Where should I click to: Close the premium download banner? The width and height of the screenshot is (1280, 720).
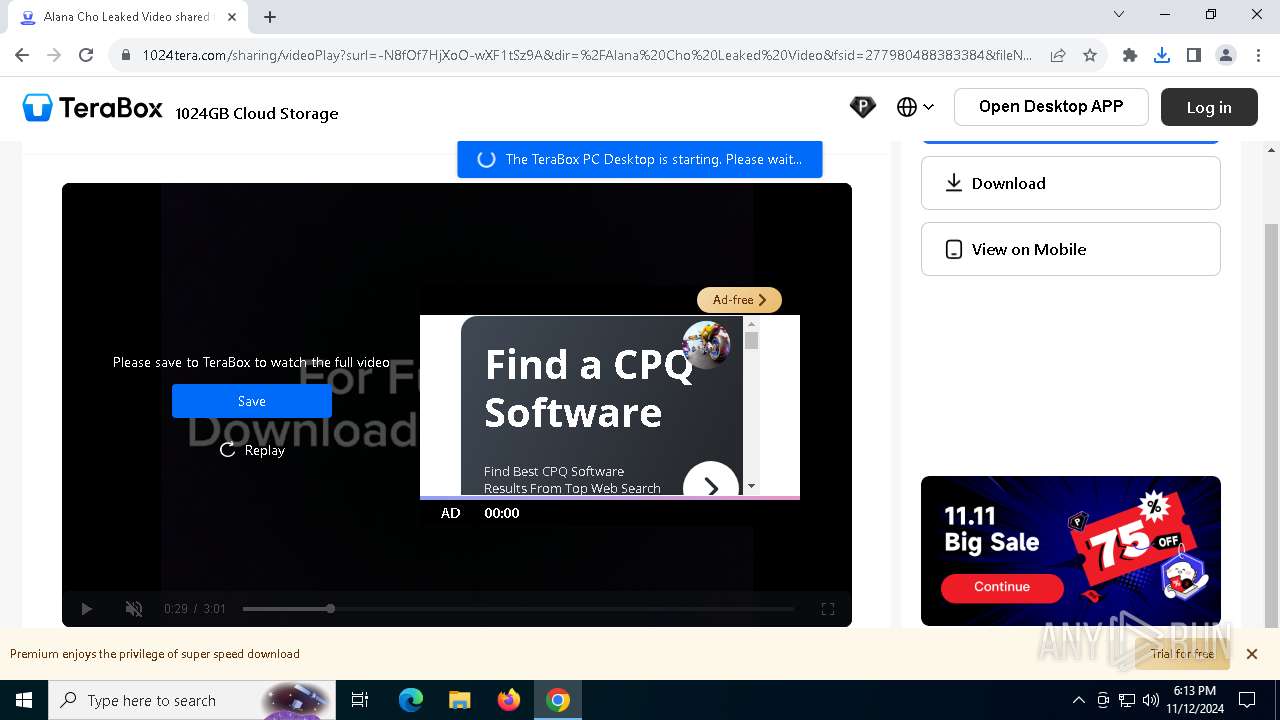click(x=1251, y=654)
